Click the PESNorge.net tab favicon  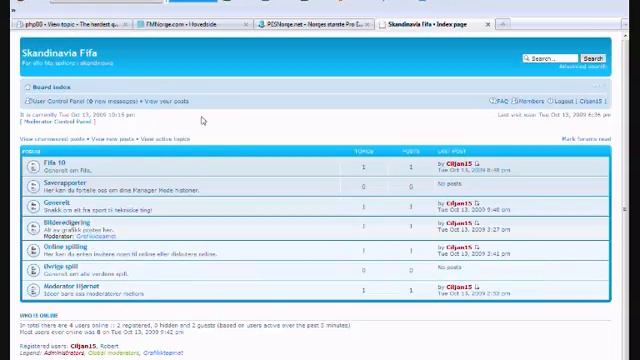click(262, 24)
